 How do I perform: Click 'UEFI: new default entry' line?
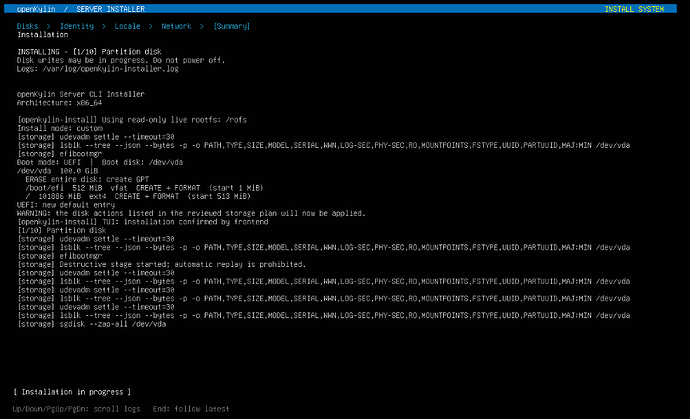click(x=66, y=205)
